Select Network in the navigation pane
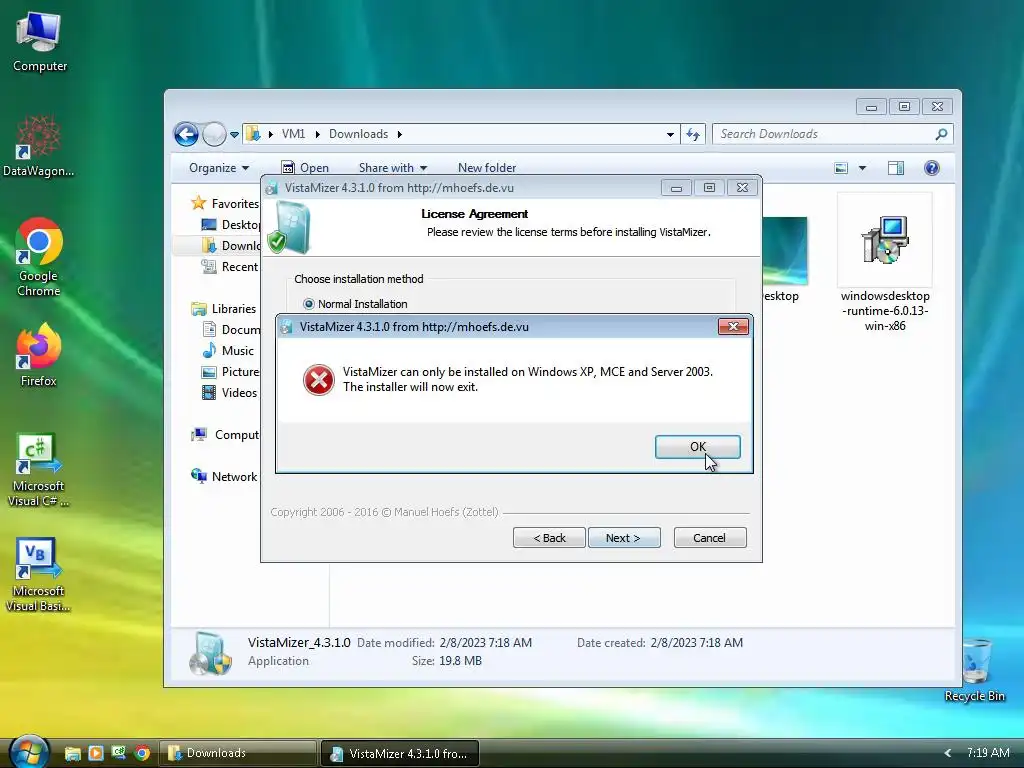 (x=224, y=477)
